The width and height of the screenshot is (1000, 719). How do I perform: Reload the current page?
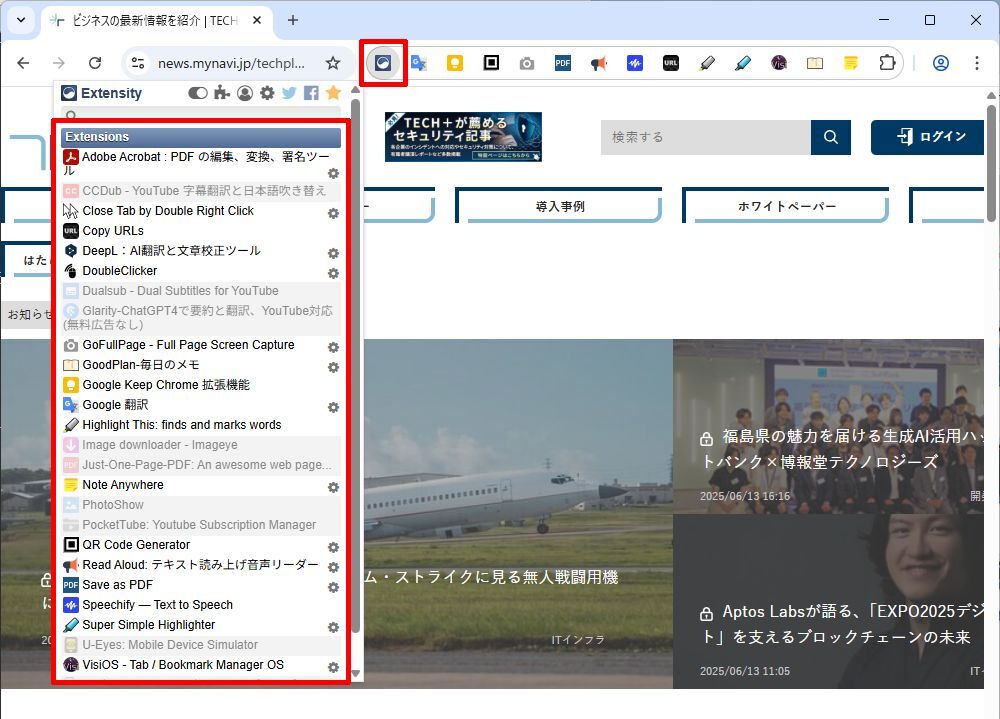[95, 63]
